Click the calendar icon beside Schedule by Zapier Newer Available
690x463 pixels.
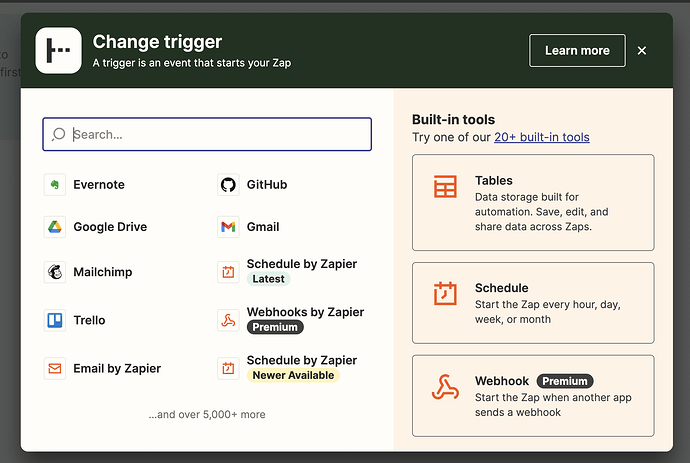[228, 368]
